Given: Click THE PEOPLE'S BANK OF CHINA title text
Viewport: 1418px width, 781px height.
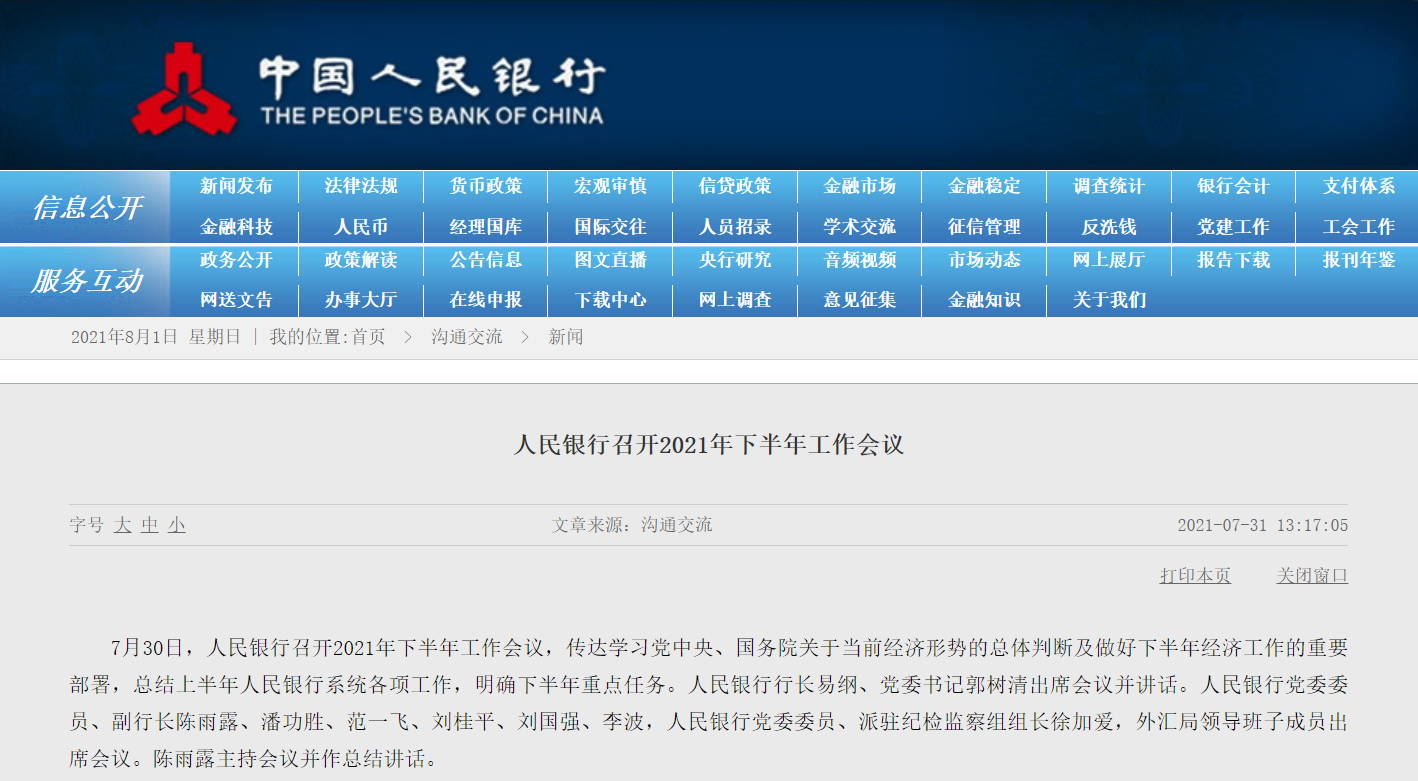Looking at the screenshot, I should click(432, 116).
